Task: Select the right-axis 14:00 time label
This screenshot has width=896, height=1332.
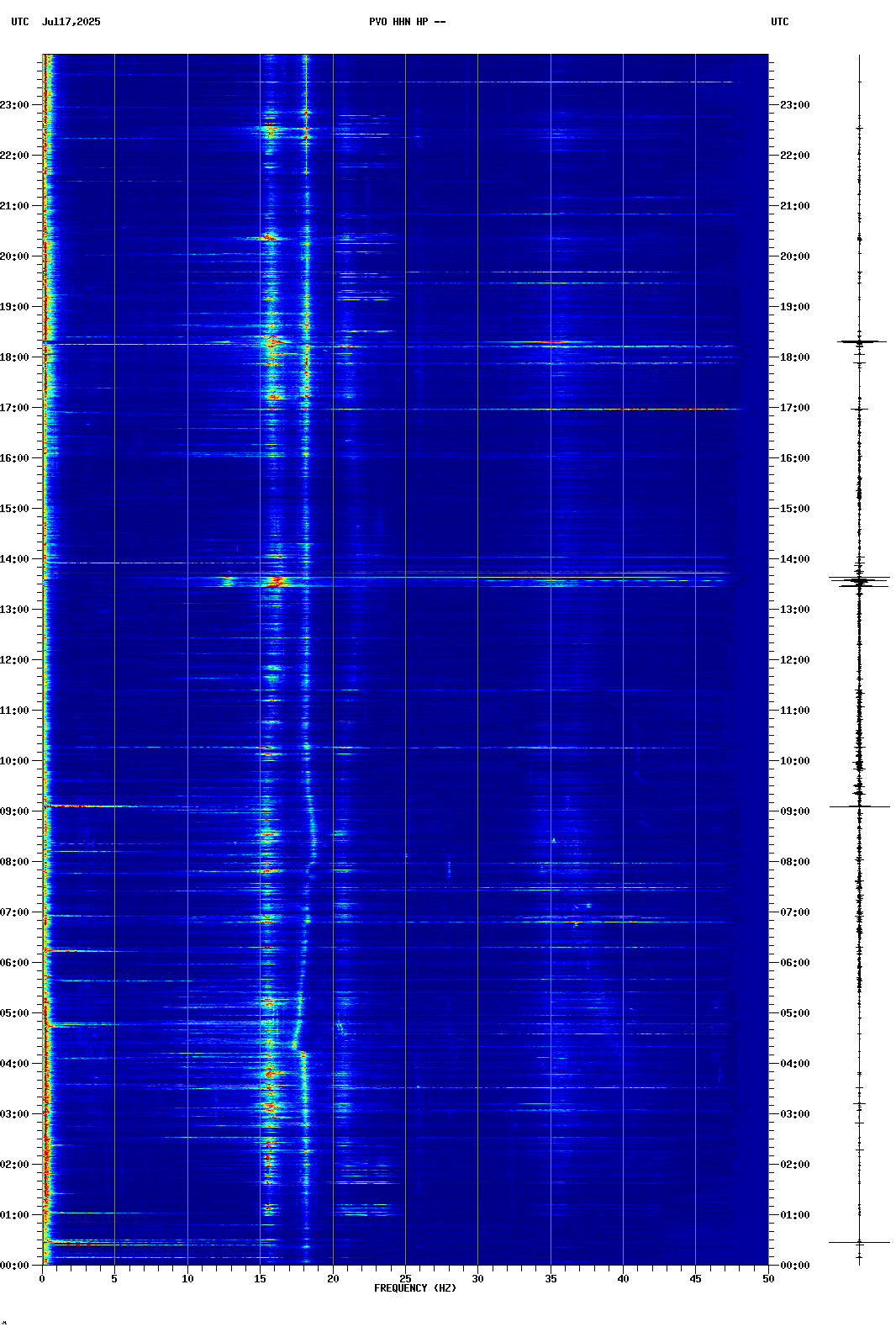Action: click(x=795, y=559)
